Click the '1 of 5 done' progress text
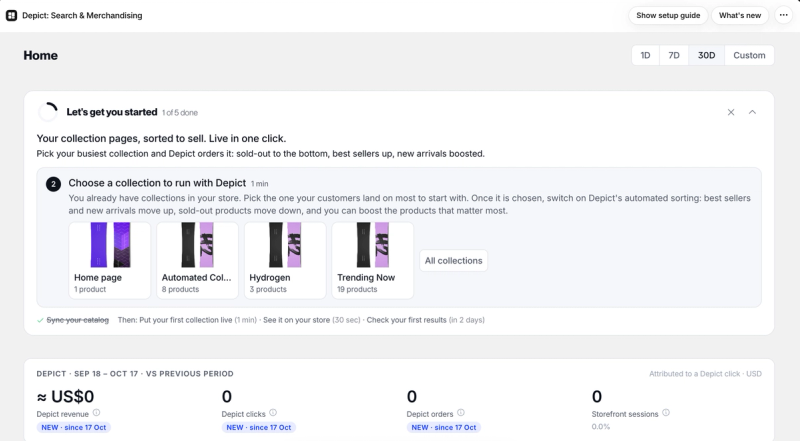 coord(180,113)
